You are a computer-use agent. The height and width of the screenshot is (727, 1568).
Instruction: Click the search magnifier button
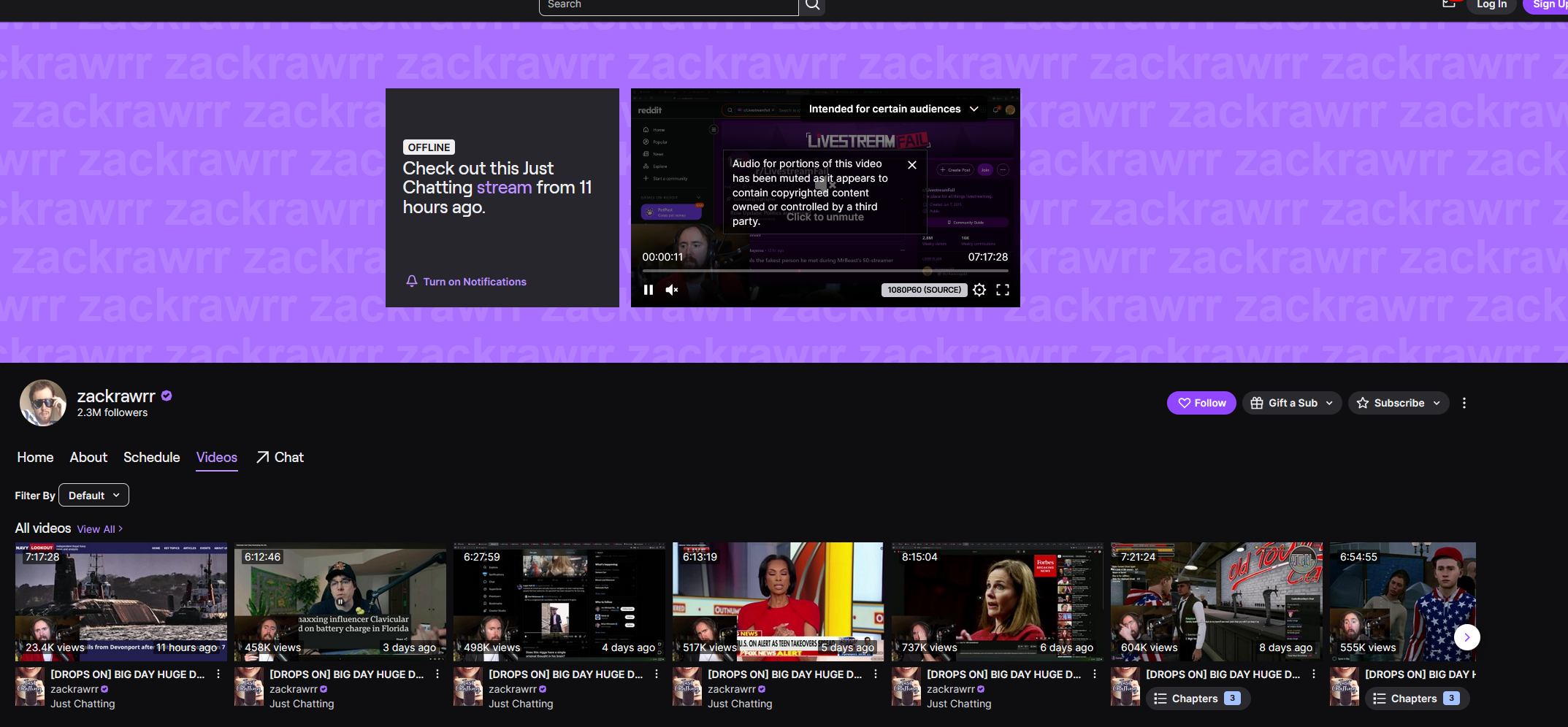point(812,6)
